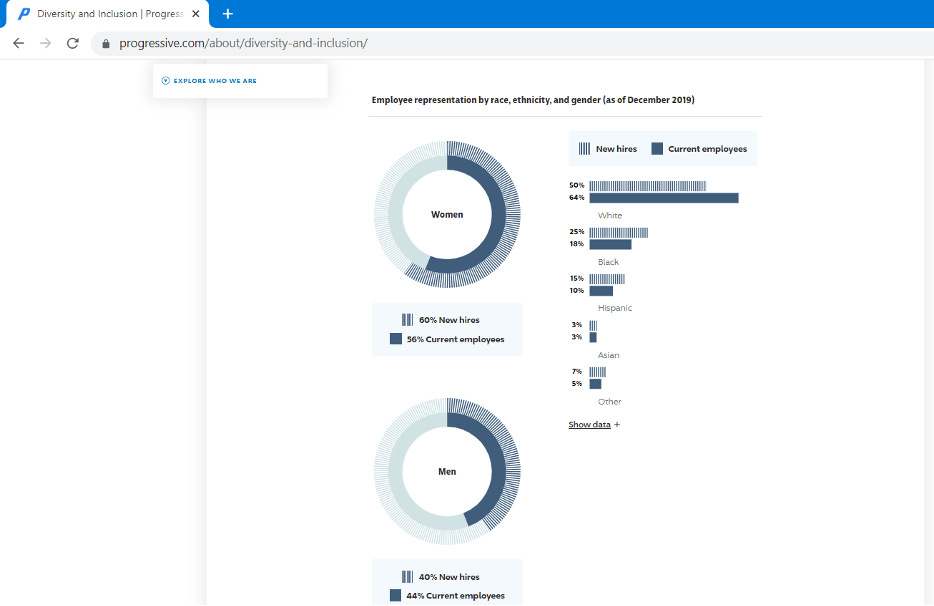Click the 'Black' category label

(x=608, y=262)
